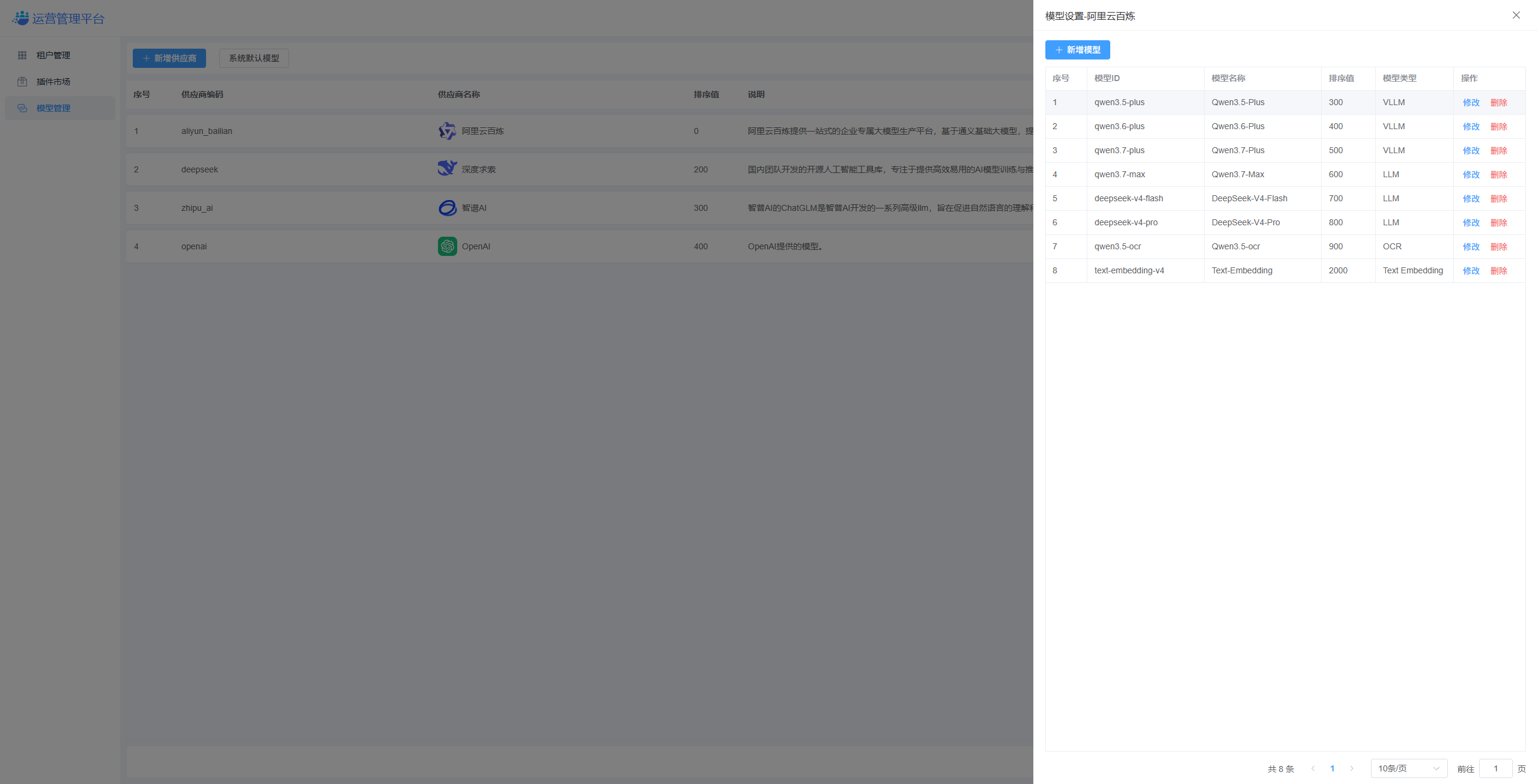Select 租户管理 menu item
Screen dimensions: 1538x784
point(60,55)
